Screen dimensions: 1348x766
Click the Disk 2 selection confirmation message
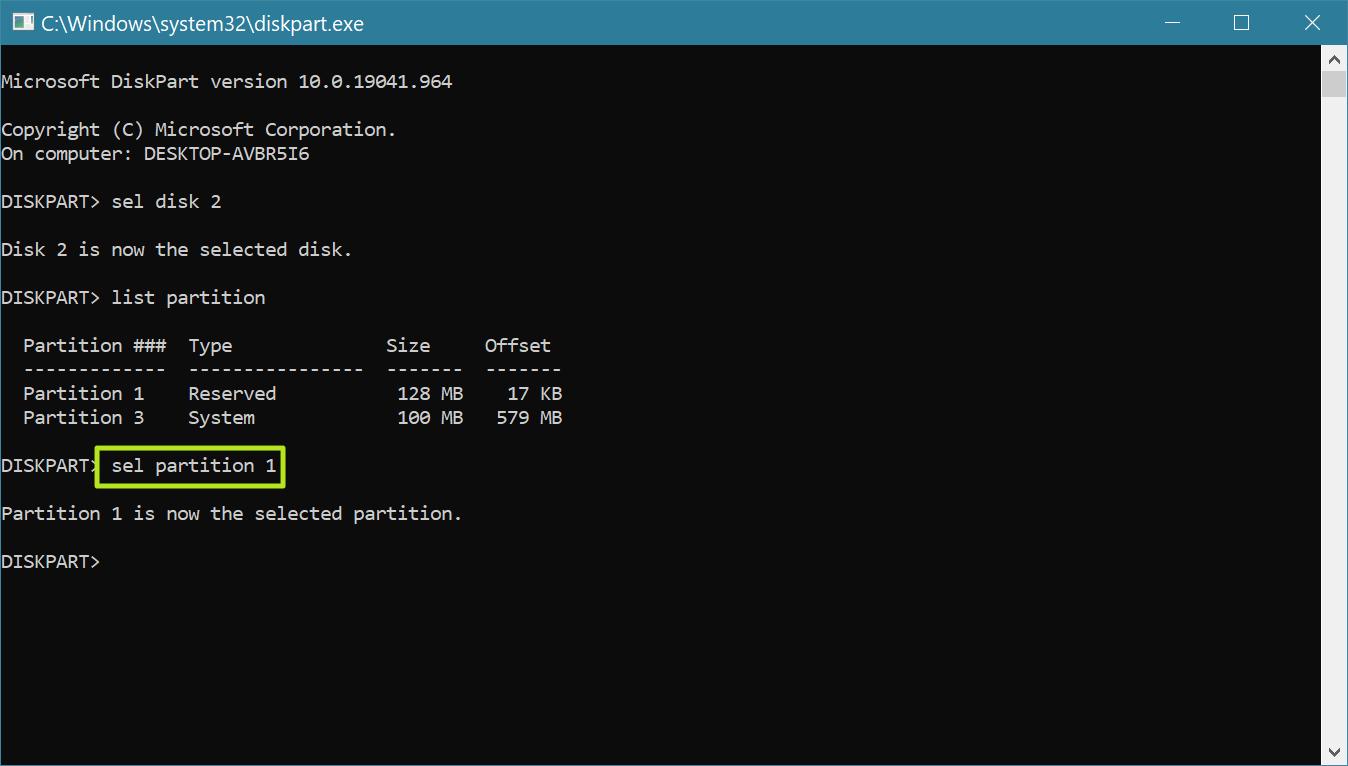[x=176, y=249]
